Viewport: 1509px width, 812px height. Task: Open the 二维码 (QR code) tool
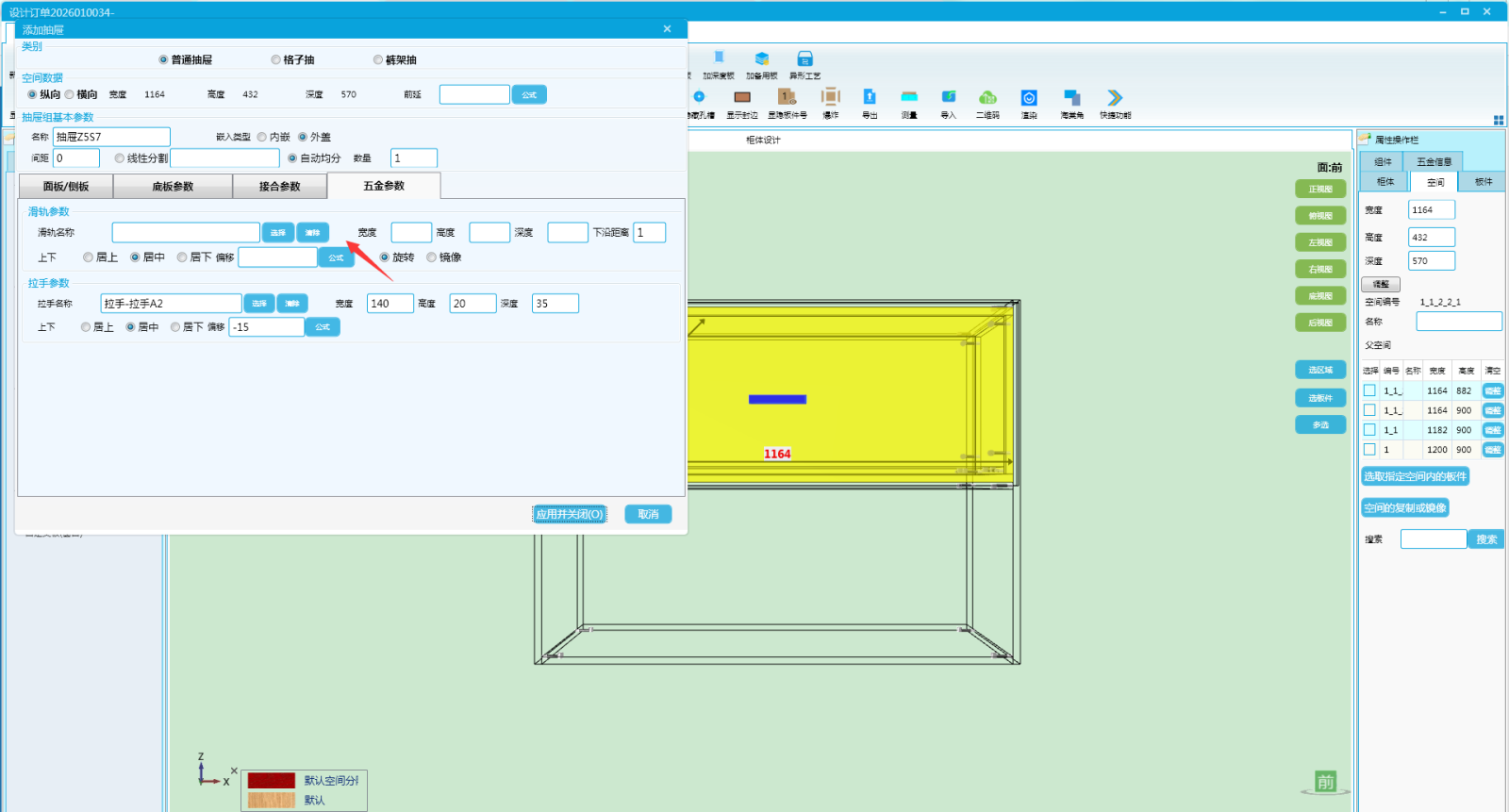pyautogui.click(x=987, y=98)
